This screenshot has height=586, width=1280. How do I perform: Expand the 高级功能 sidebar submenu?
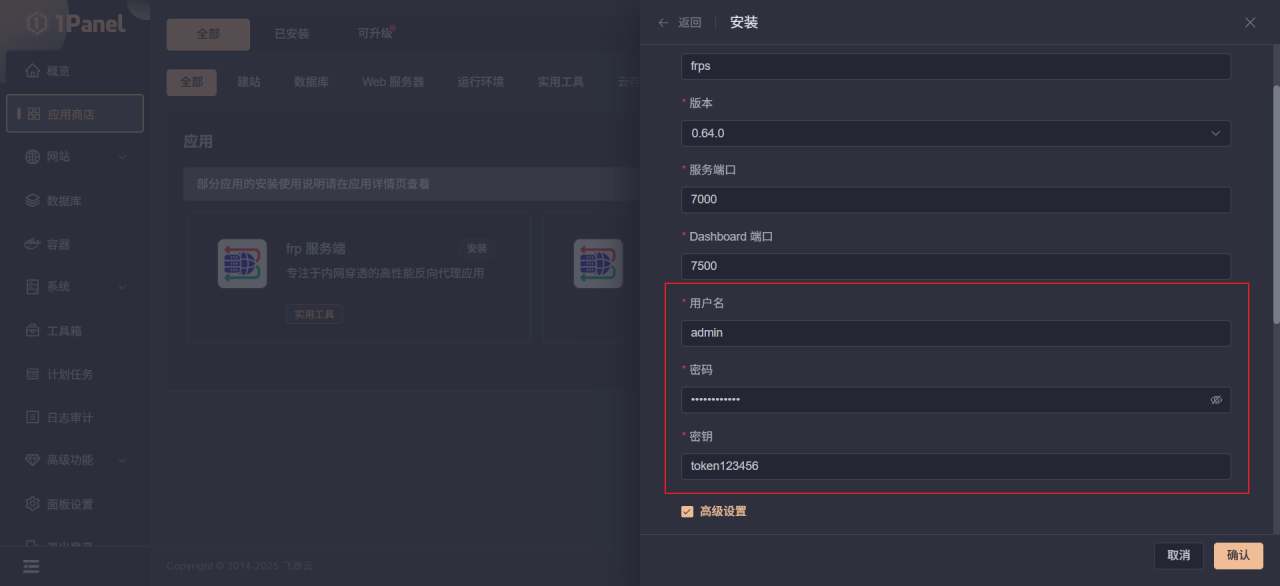pyautogui.click(x=122, y=460)
